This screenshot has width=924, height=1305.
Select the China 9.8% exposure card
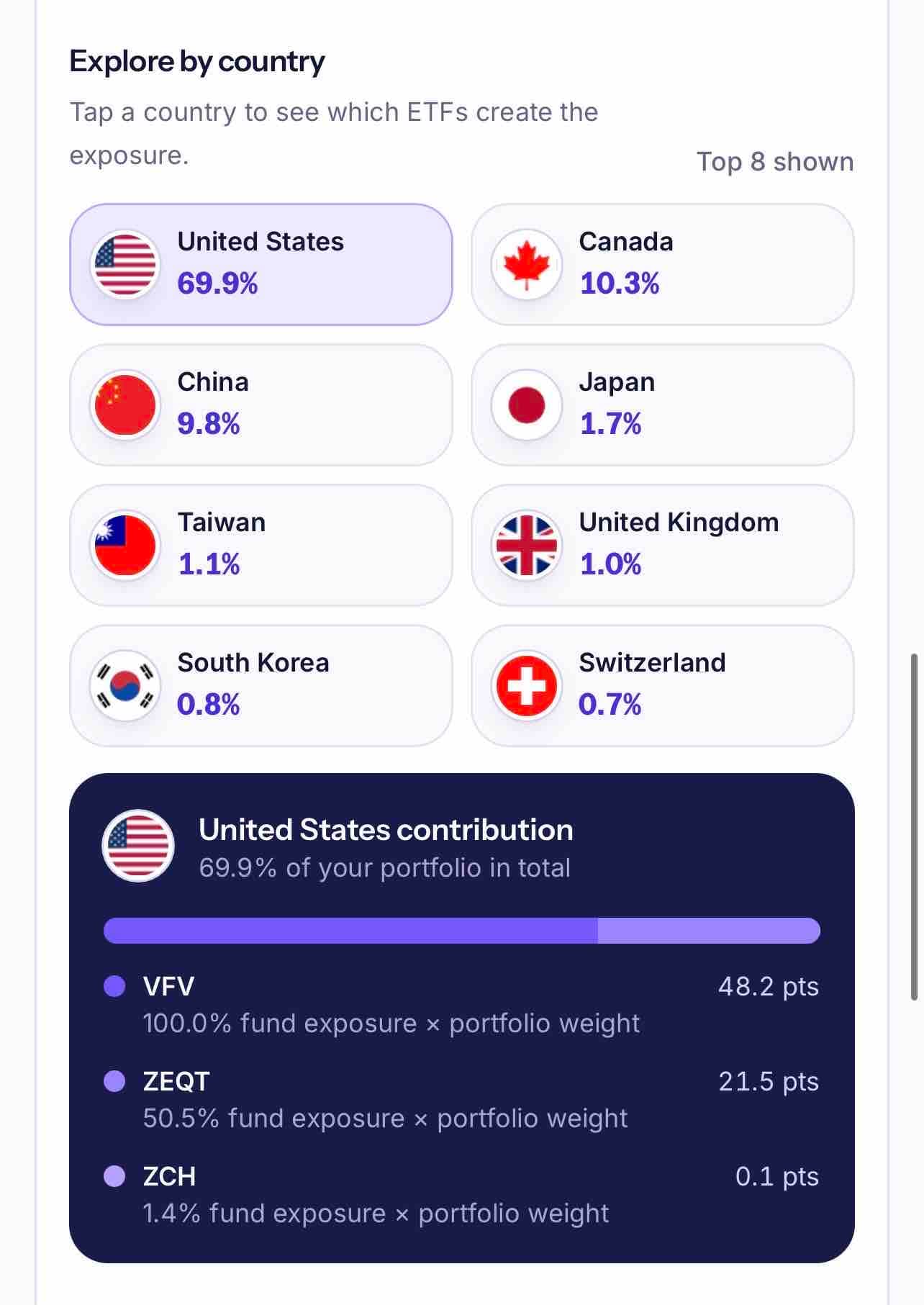[x=261, y=405]
